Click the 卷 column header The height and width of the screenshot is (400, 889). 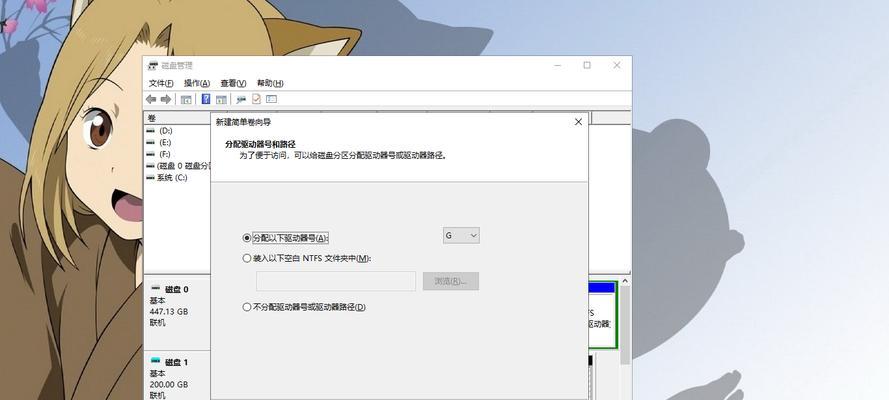coord(177,118)
